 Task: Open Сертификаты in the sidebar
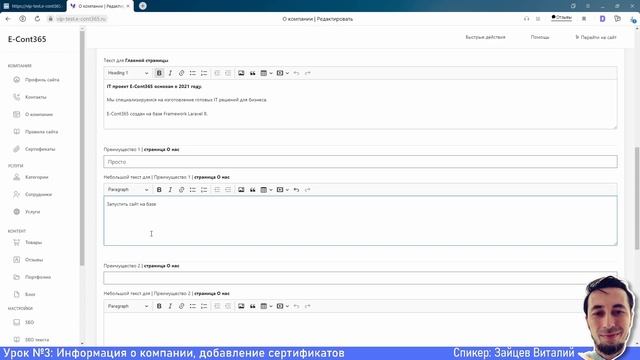(35, 149)
